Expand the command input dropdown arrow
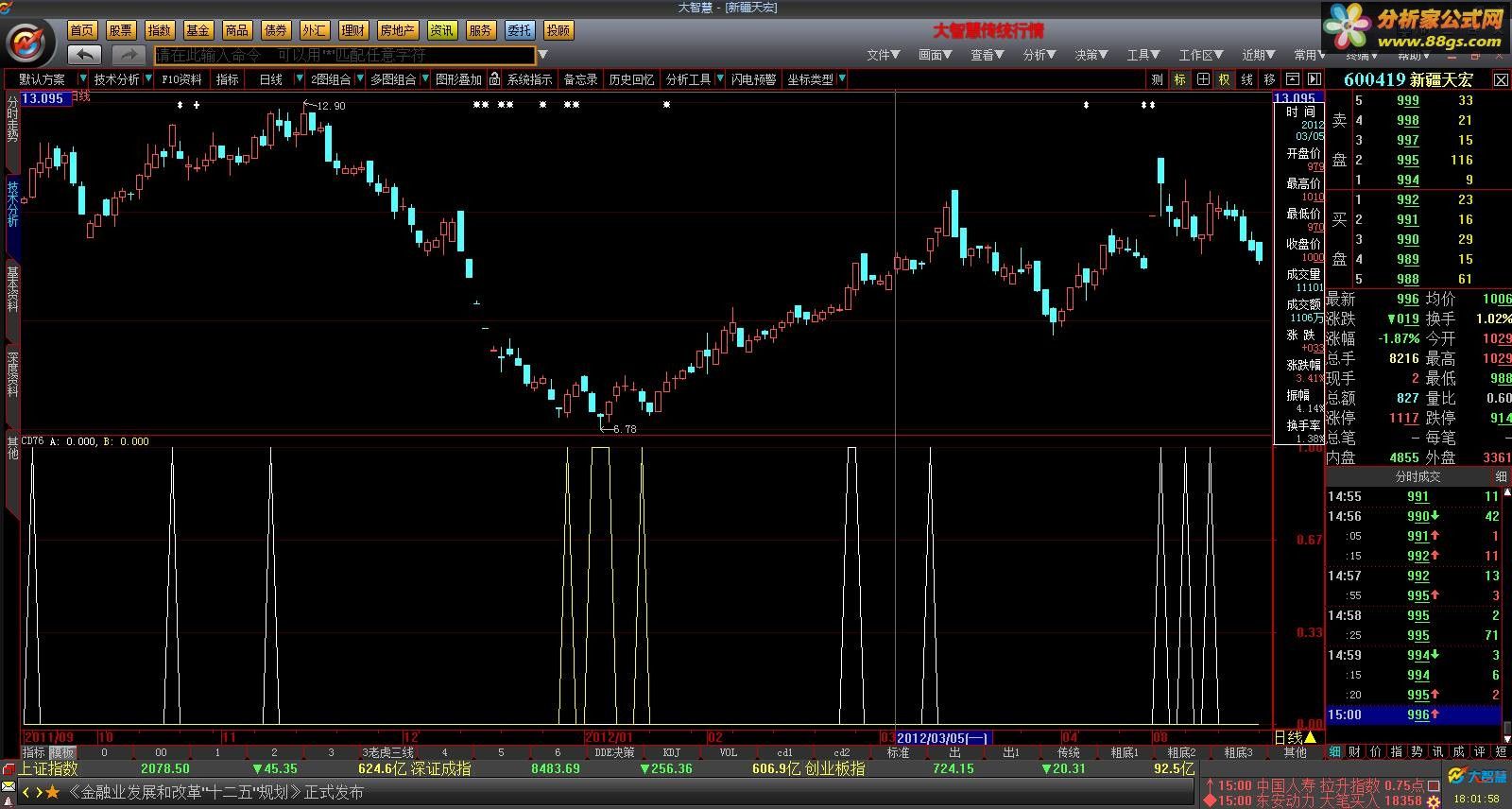Screen dimensions: 1512x809 pyautogui.click(x=542, y=56)
